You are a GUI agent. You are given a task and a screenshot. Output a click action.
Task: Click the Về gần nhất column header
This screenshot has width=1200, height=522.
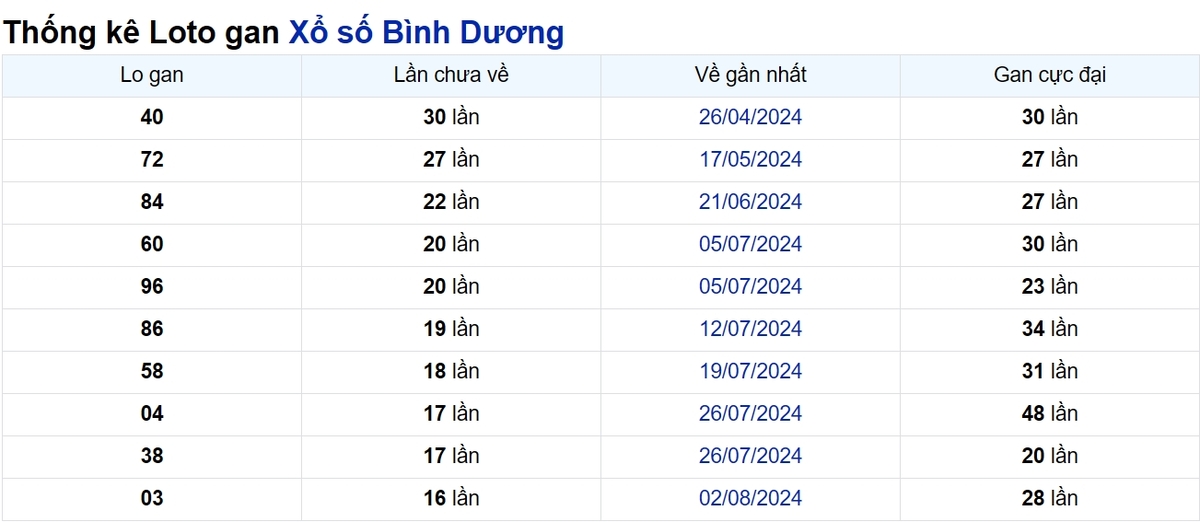(751, 75)
